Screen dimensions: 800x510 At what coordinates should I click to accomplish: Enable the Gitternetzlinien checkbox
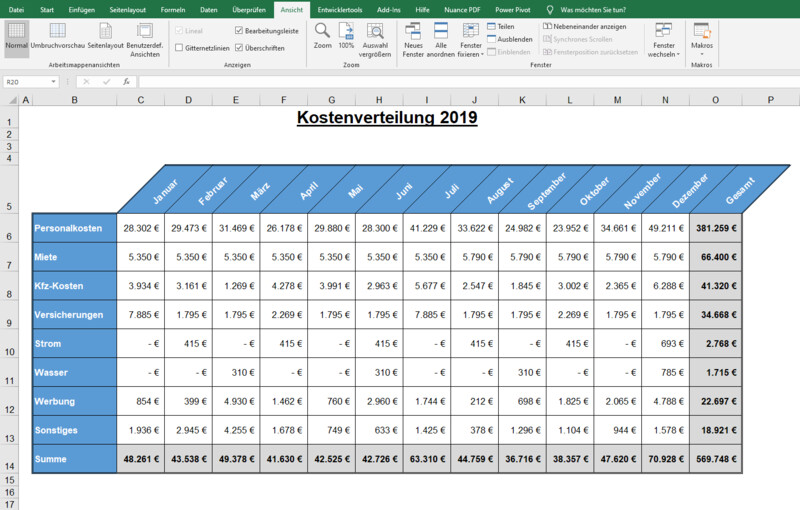coord(179,48)
